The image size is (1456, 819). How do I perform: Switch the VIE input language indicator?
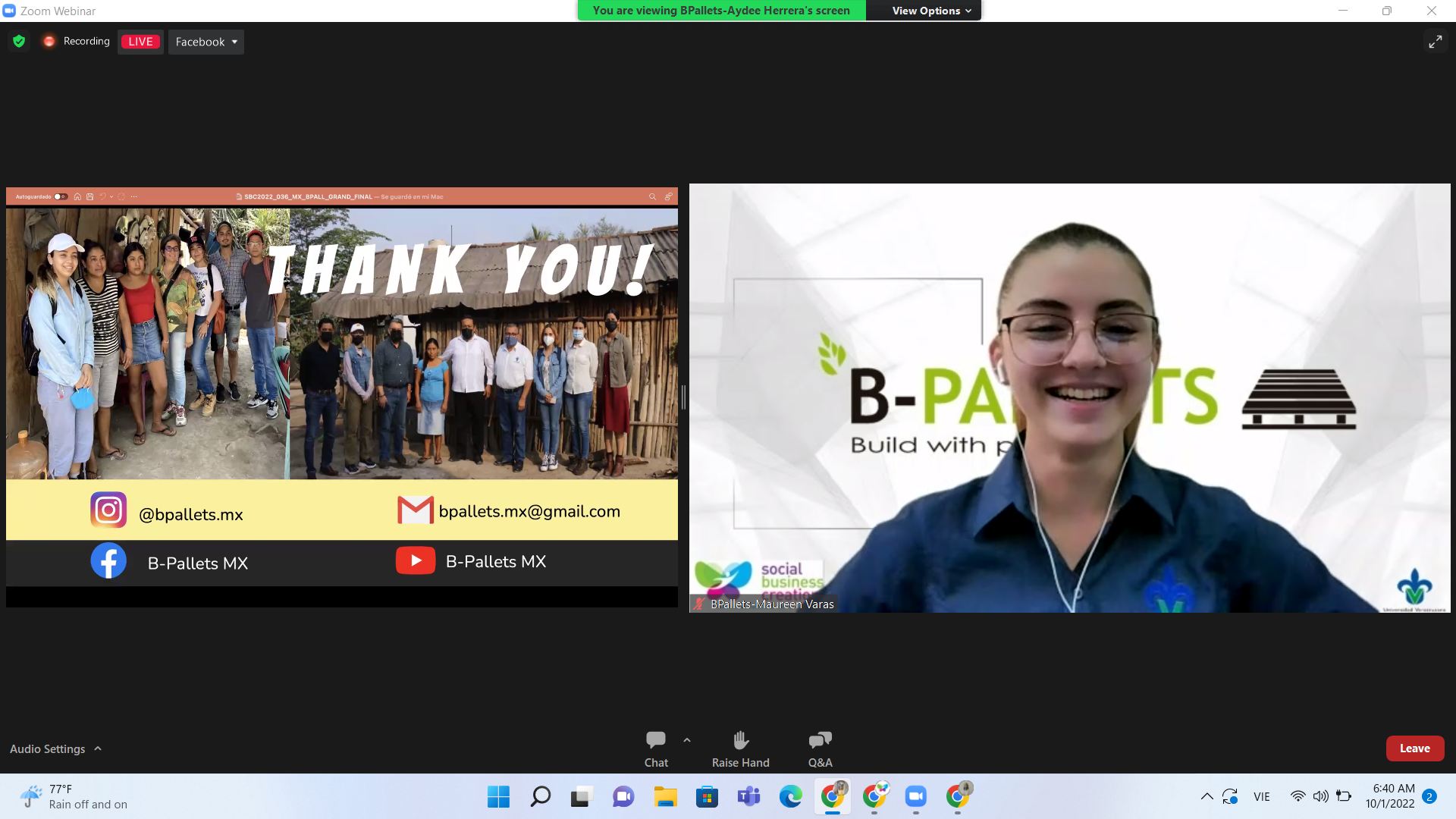click(x=1262, y=796)
